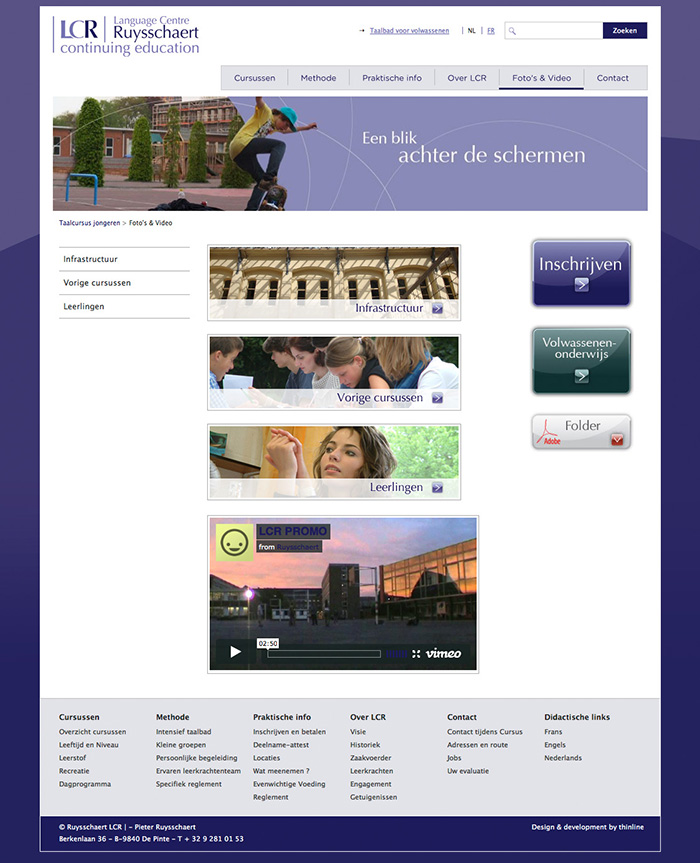The width and height of the screenshot is (700, 863).
Task: Click the Inschrijven button
Action: pyautogui.click(x=581, y=273)
